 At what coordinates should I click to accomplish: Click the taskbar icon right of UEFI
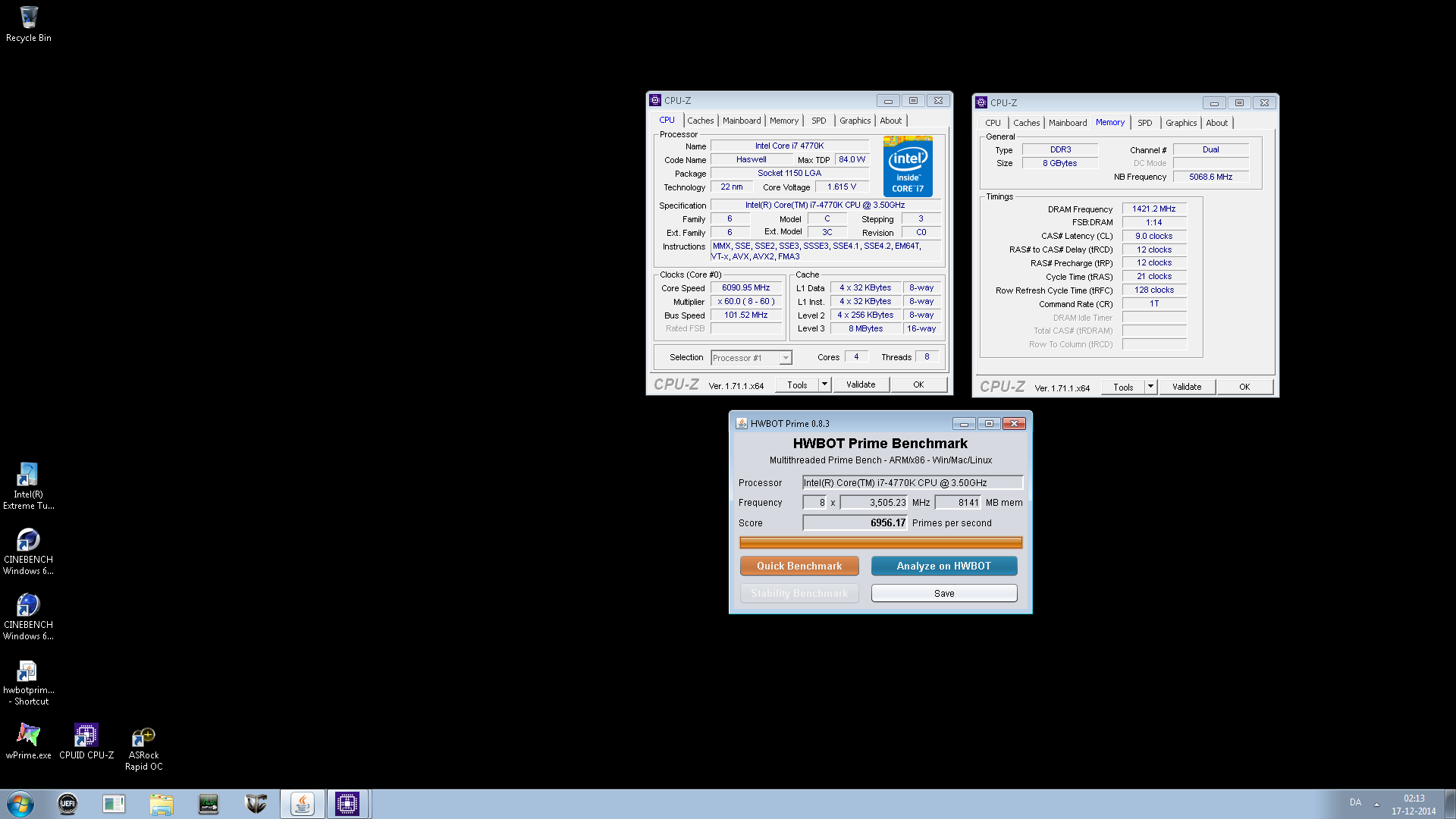pyautogui.click(x=115, y=804)
